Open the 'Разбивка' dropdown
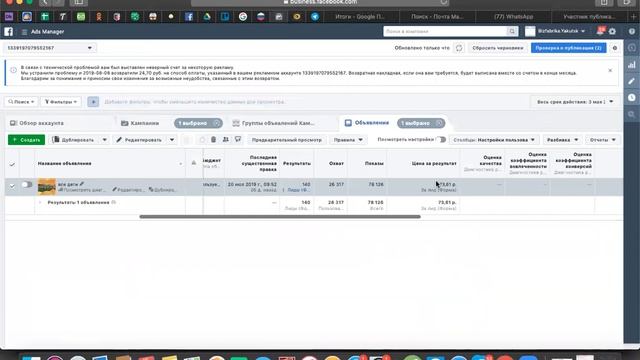The height and width of the screenshot is (360, 640). coord(562,140)
